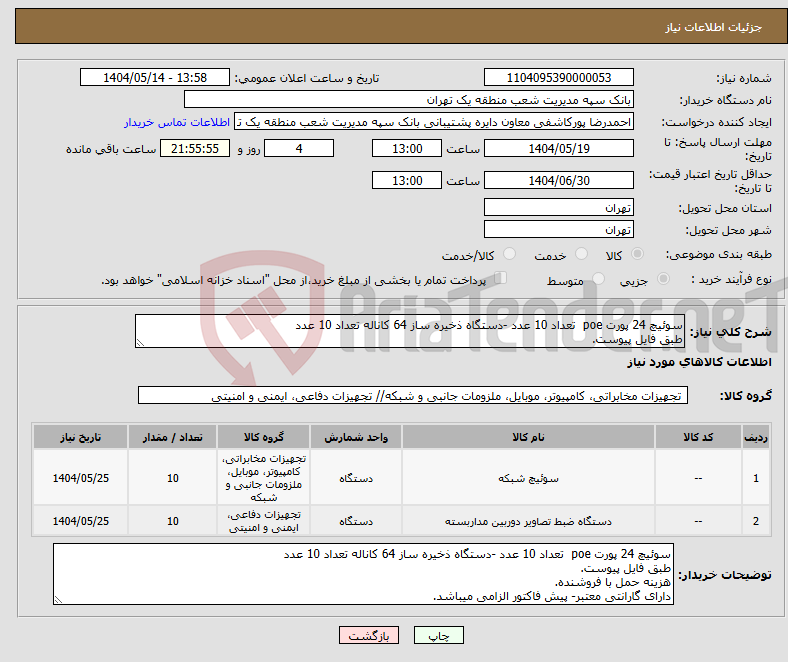Open the اطلاعات تماس خریدار link

click(177, 122)
